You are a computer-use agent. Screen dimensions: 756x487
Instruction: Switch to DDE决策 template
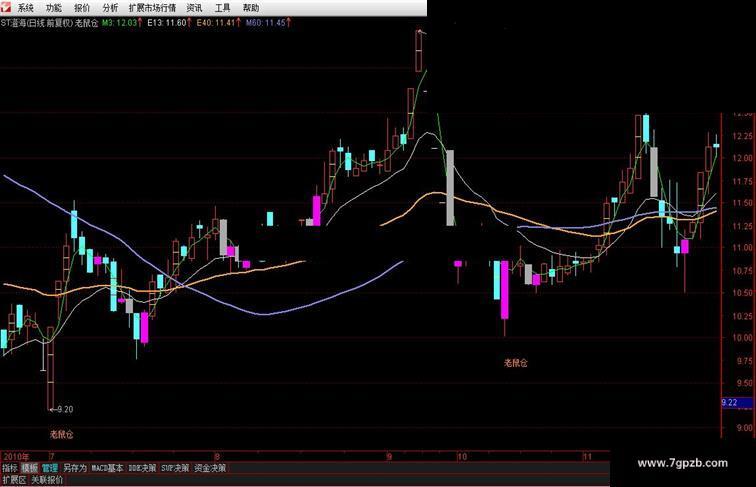pyautogui.click(x=142, y=468)
